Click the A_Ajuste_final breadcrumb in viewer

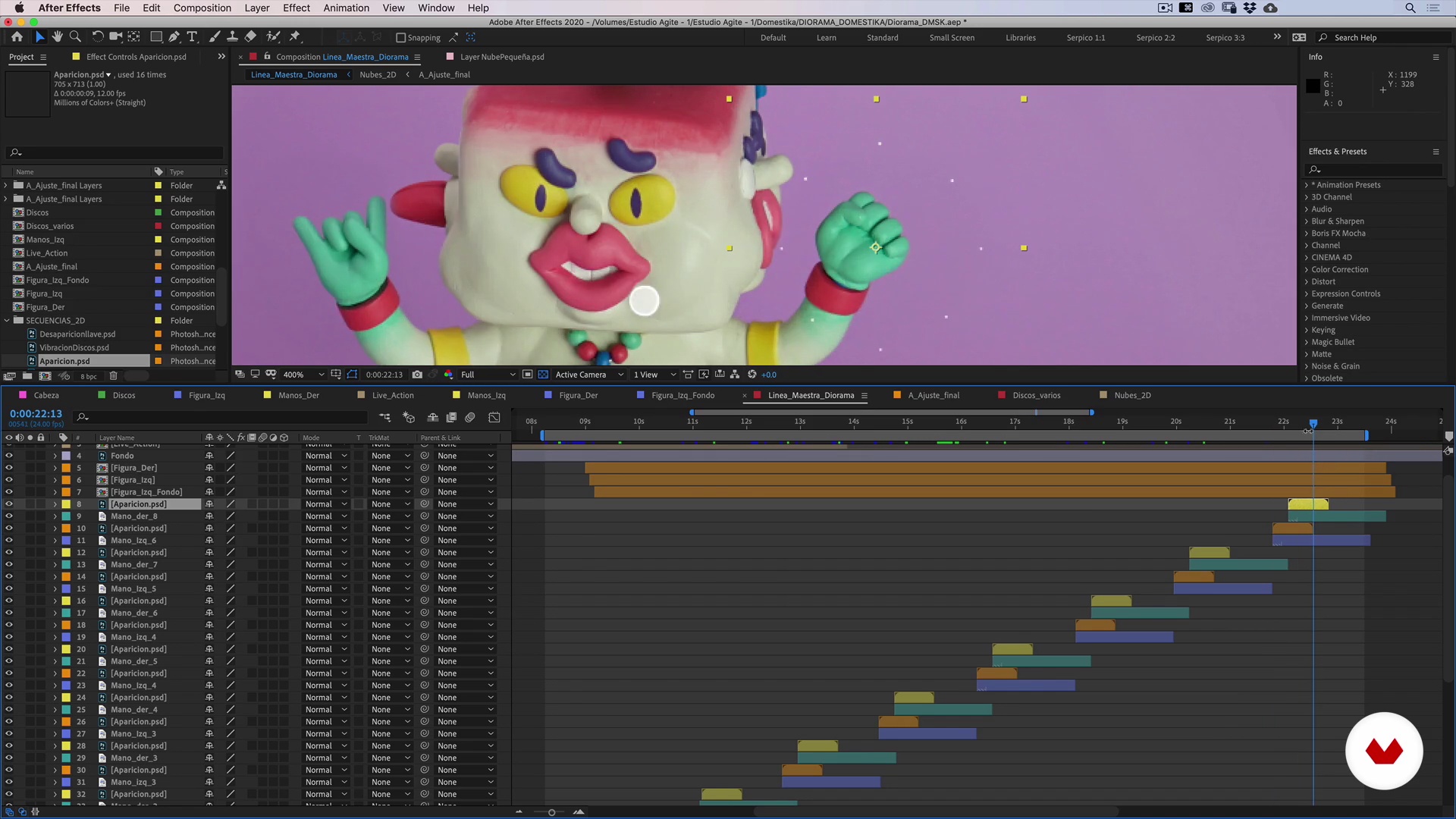pyautogui.click(x=444, y=74)
